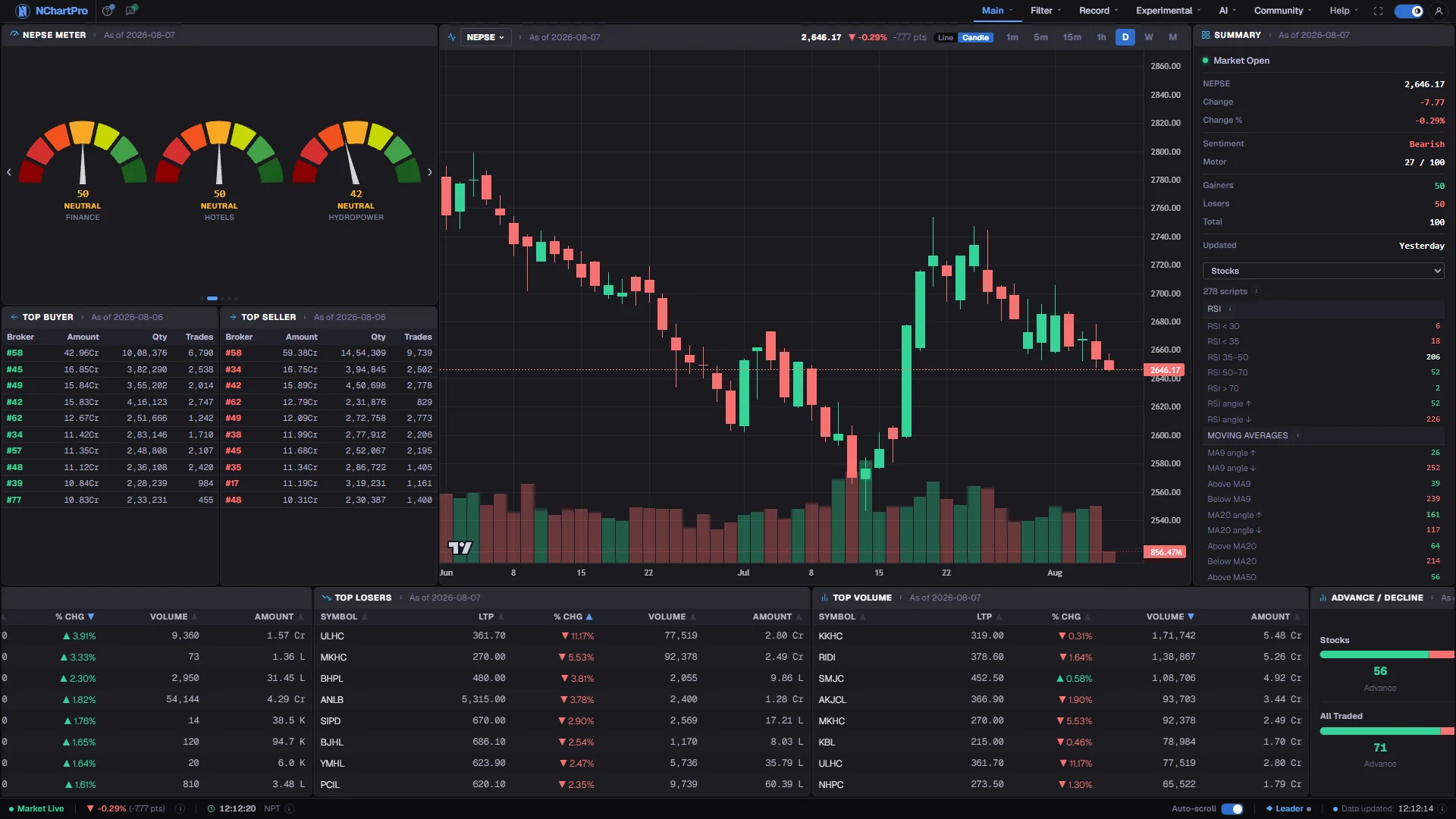Sort Top Losers by % CHG
This screenshot has height=819, width=1456.
[573, 617]
